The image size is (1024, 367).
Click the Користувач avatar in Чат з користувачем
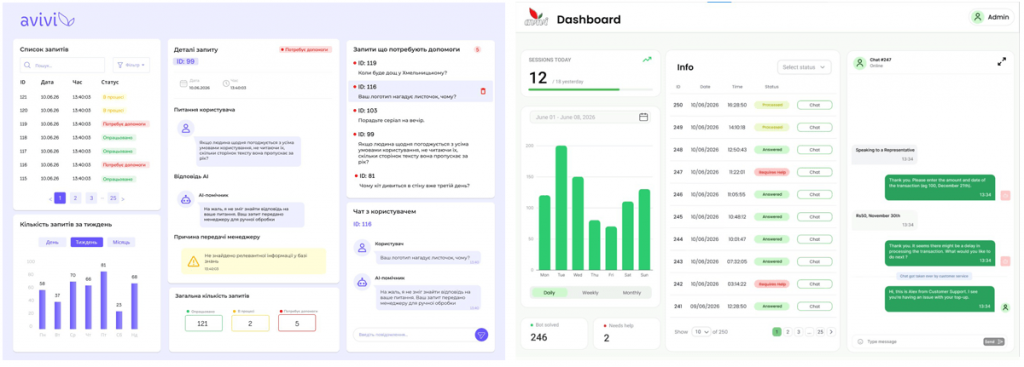[x=362, y=247]
